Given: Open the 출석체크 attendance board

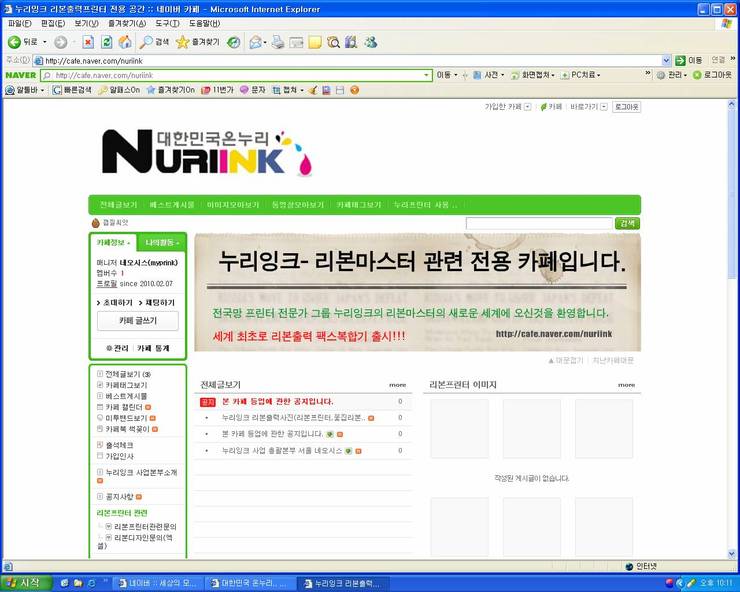Looking at the screenshot, I should [118, 444].
